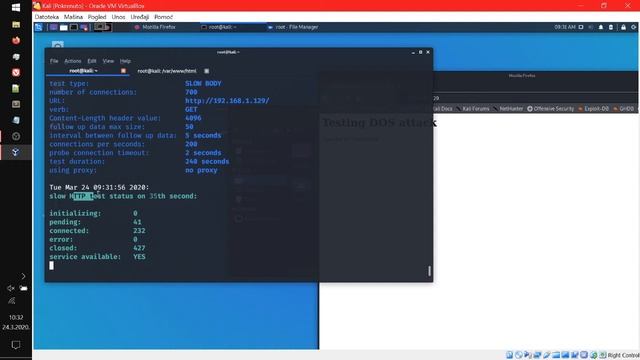The height and width of the screenshot is (360, 640).
Task: Click the purple show-desktop icon in Kali panel
Action: click(53, 27)
